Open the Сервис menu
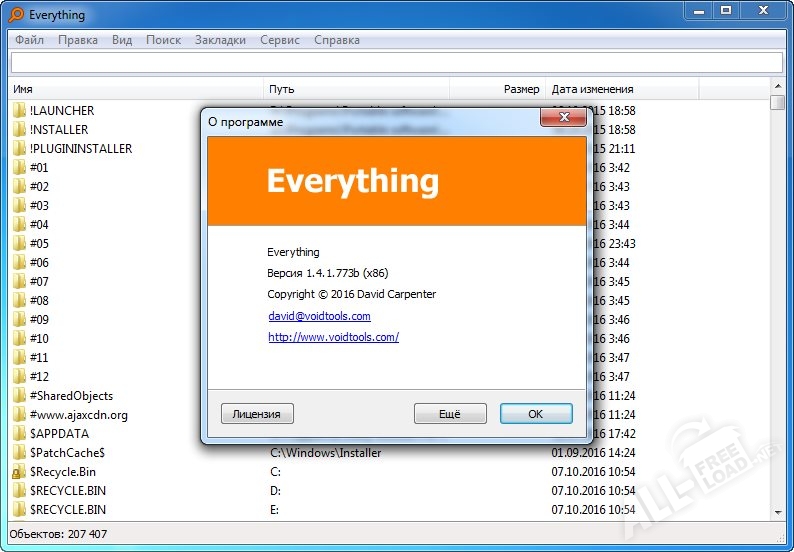794x552 pixels. pos(280,40)
